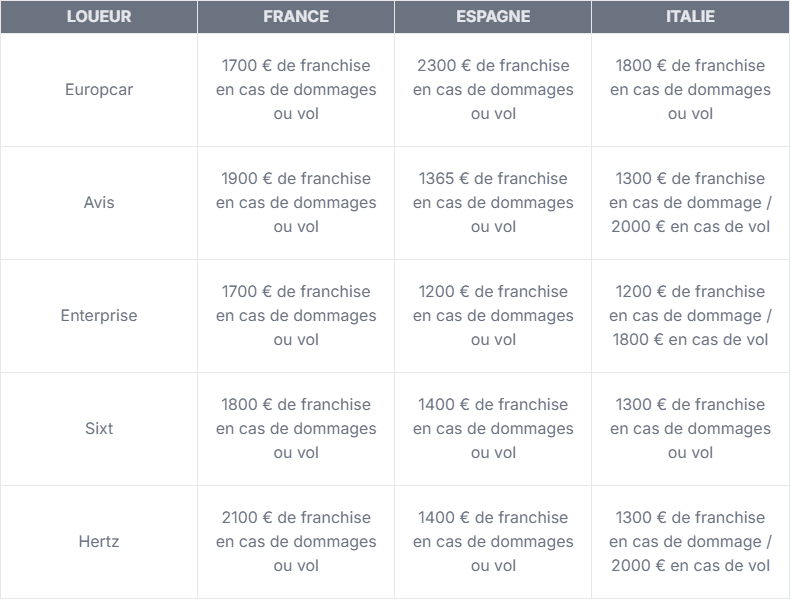The image size is (790, 599).
Task: Click Sixt's 1800 € France cell
Action: [x=296, y=429]
